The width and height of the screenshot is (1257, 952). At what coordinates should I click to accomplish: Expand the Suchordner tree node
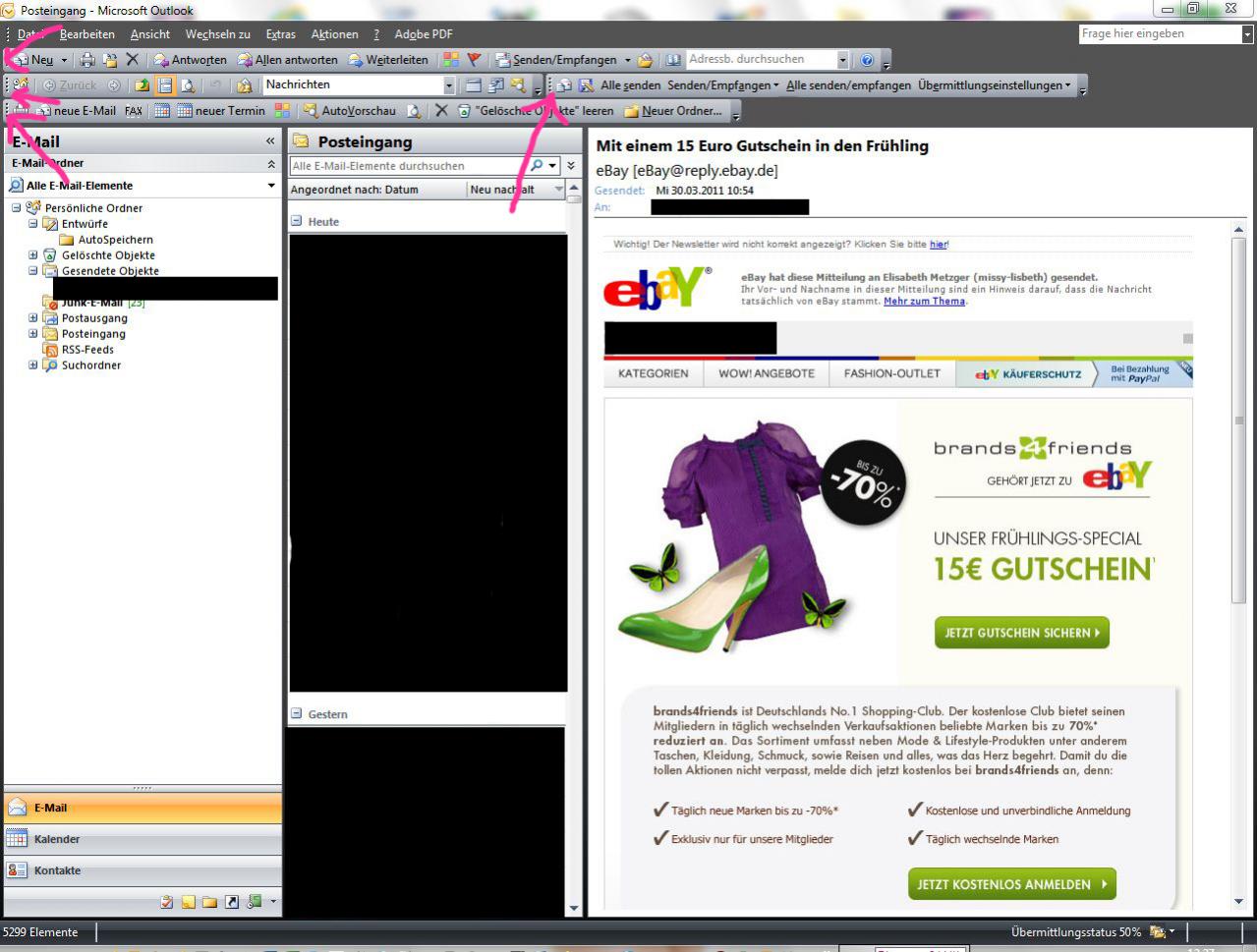(x=32, y=365)
